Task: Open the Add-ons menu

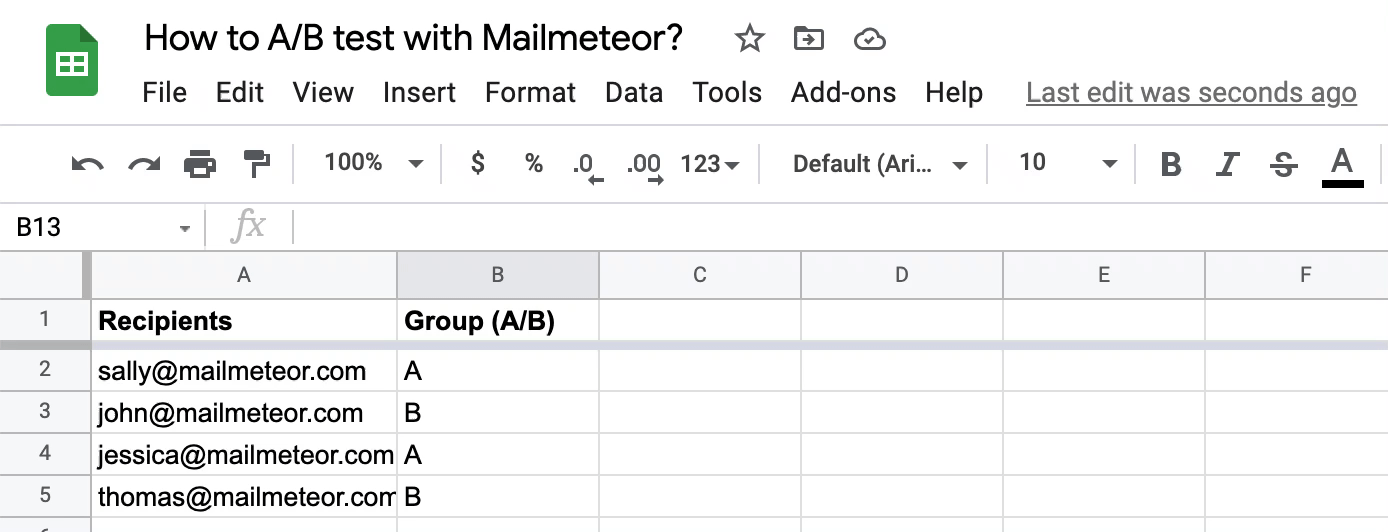Action: tap(843, 93)
